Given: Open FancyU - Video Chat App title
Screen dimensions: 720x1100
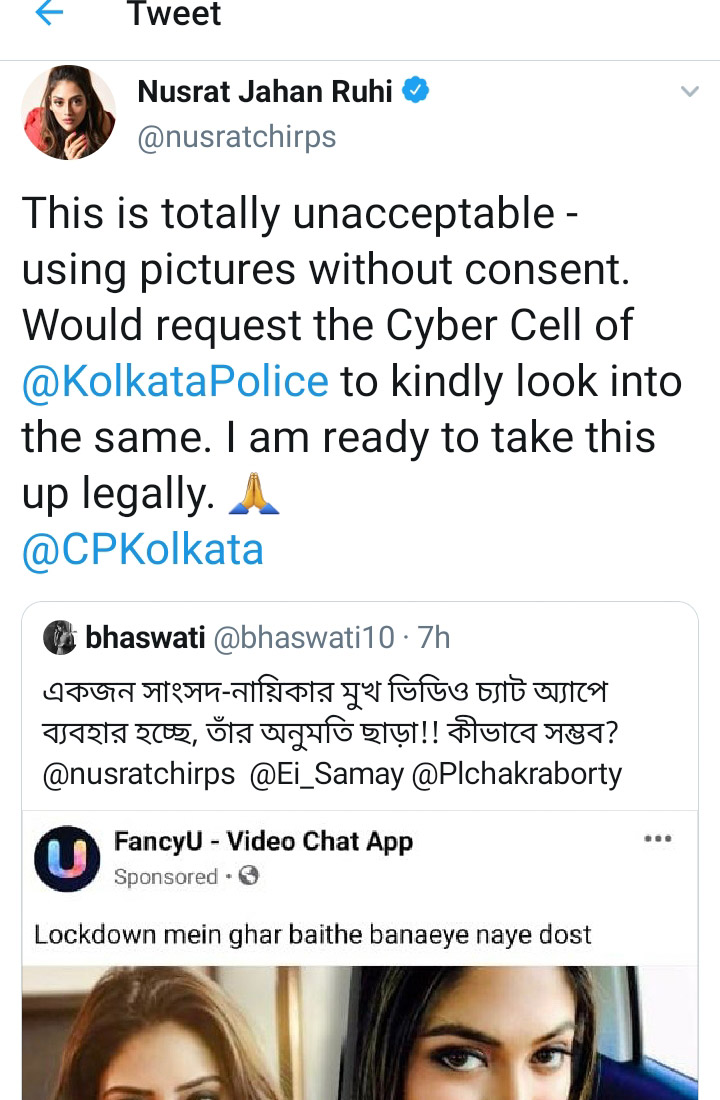Looking at the screenshot, I should pos(264,841).
